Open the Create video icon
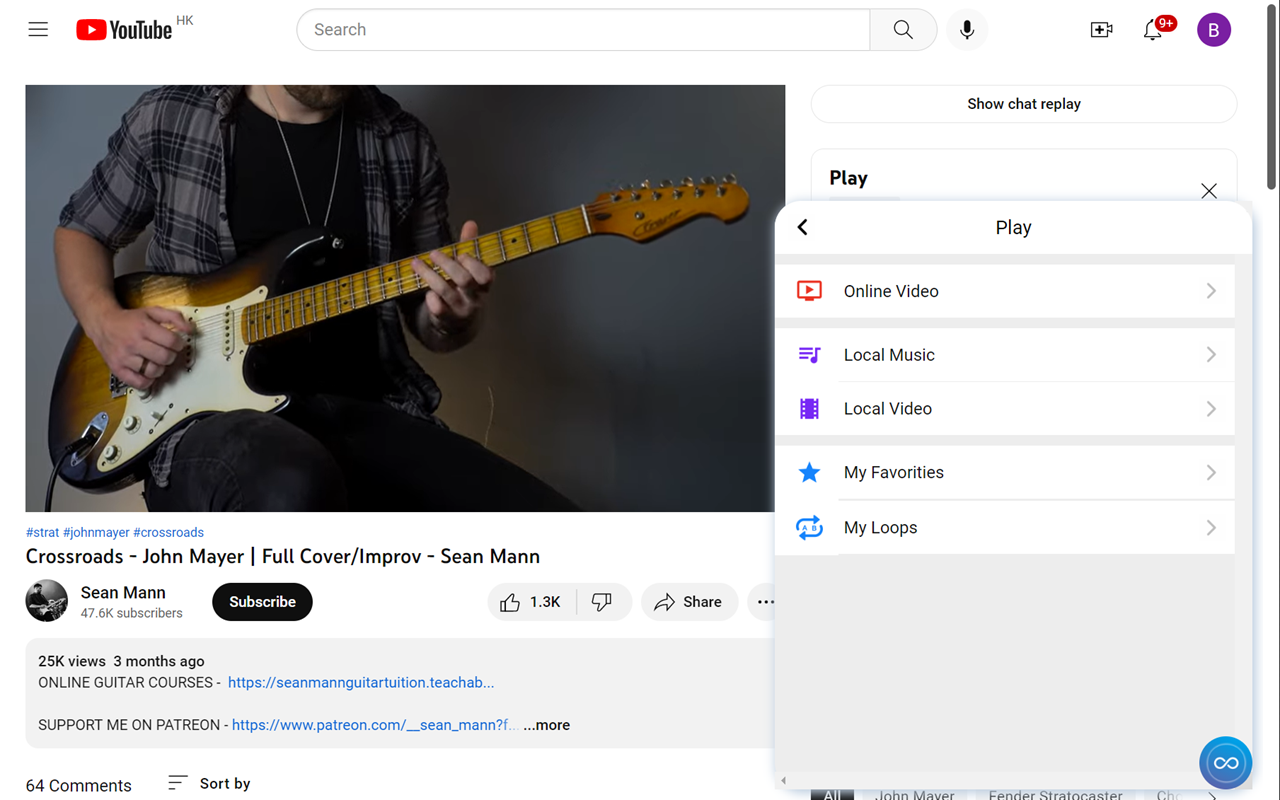The image size is (1280, 800). tap(1101, 30)
